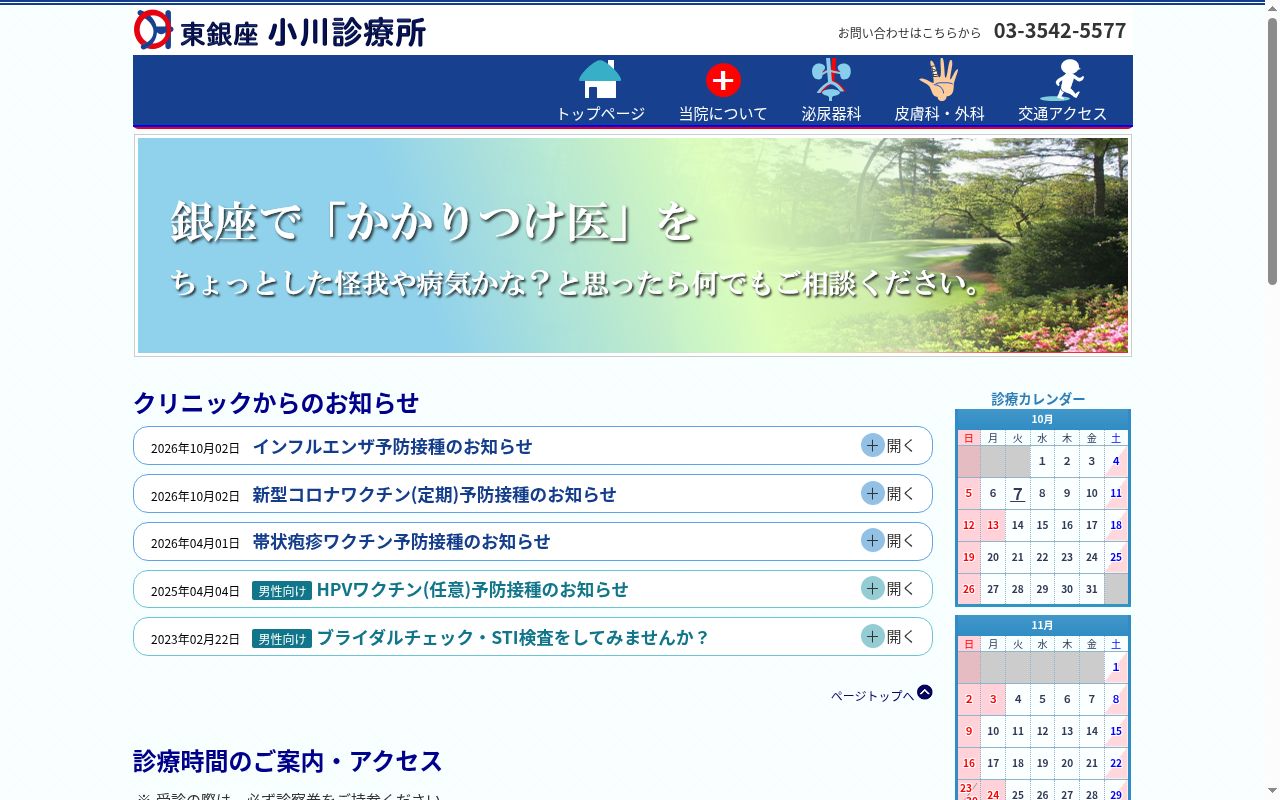
Task: Open the house icon for トップページ
Action: pos(600,79)
